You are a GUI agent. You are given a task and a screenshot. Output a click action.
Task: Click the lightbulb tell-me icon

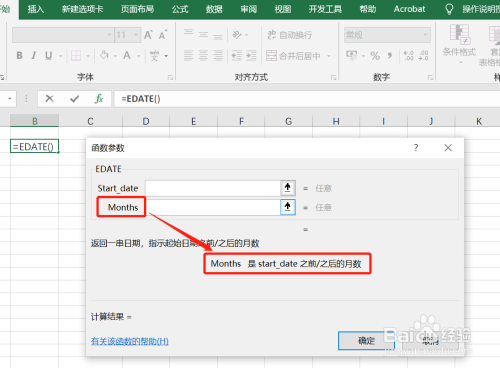tap(449, 9)
